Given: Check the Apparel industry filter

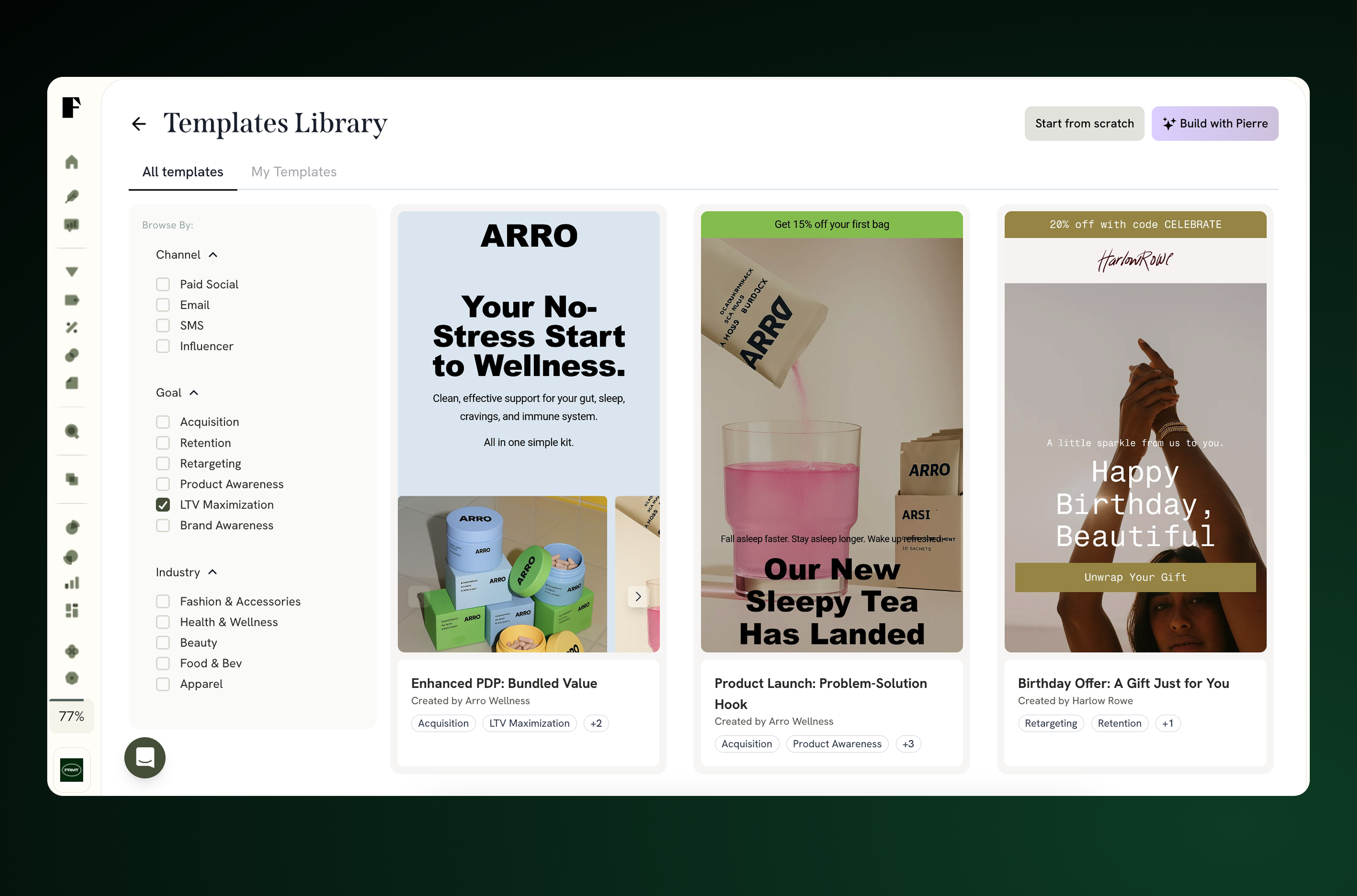Looking at the screenshot, I should pos(163,684).
